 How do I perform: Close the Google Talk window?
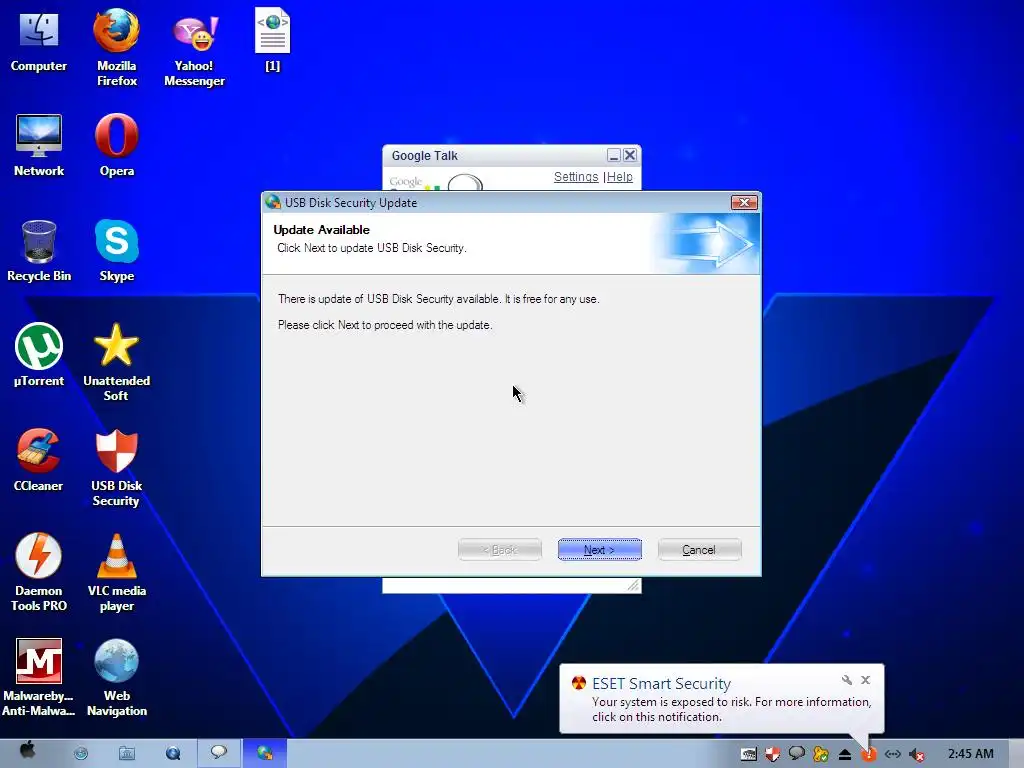pos(630,155)
